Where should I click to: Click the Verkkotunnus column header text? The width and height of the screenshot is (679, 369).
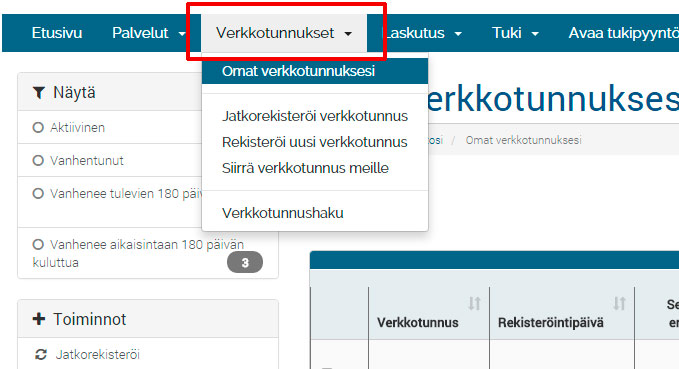pos(417,323)
